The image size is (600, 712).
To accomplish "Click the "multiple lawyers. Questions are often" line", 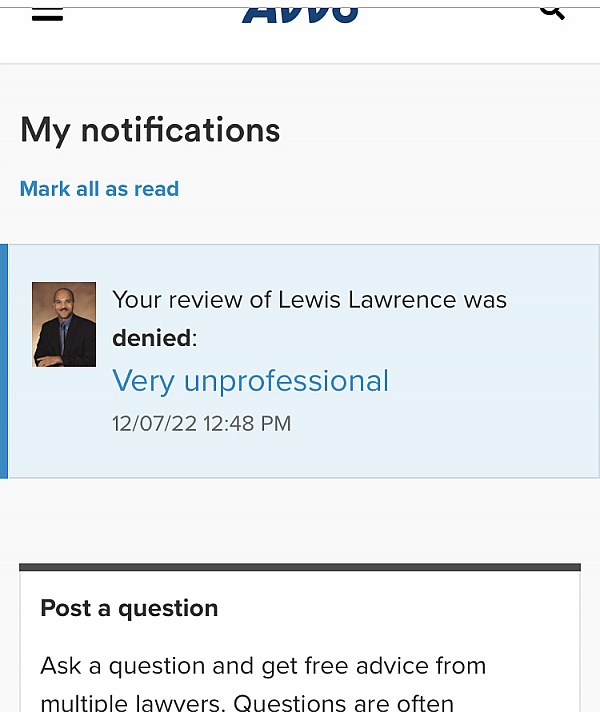I will (246, 702).
